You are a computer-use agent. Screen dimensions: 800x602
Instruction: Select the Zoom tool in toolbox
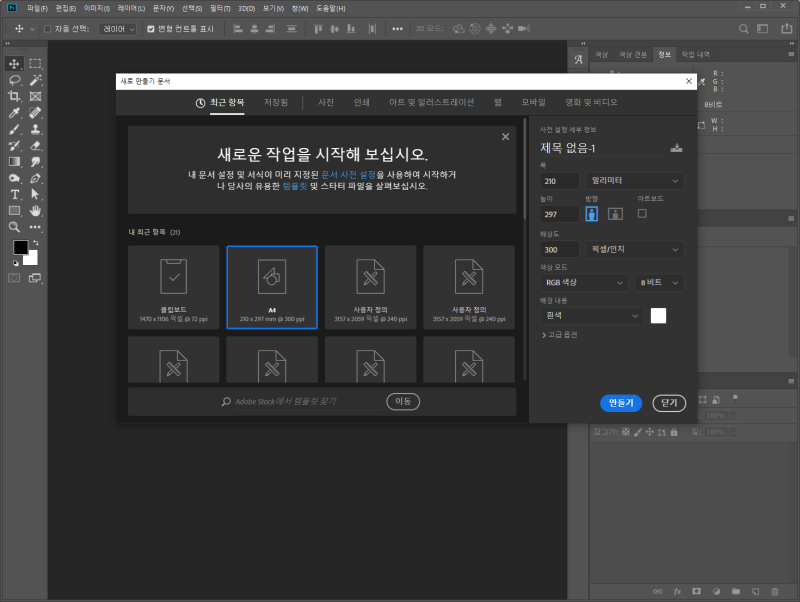[14, 227]
